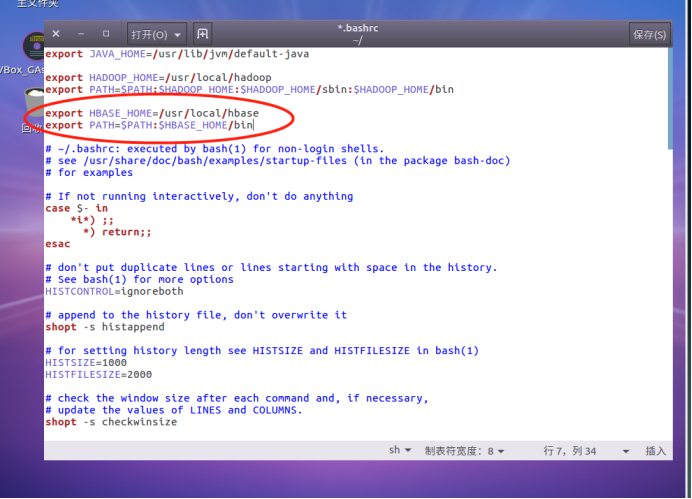Screen dimensions: 692x499
Task: Click the 'esac' keyword line
Action: pyautogui.click(x=57, y=244)
